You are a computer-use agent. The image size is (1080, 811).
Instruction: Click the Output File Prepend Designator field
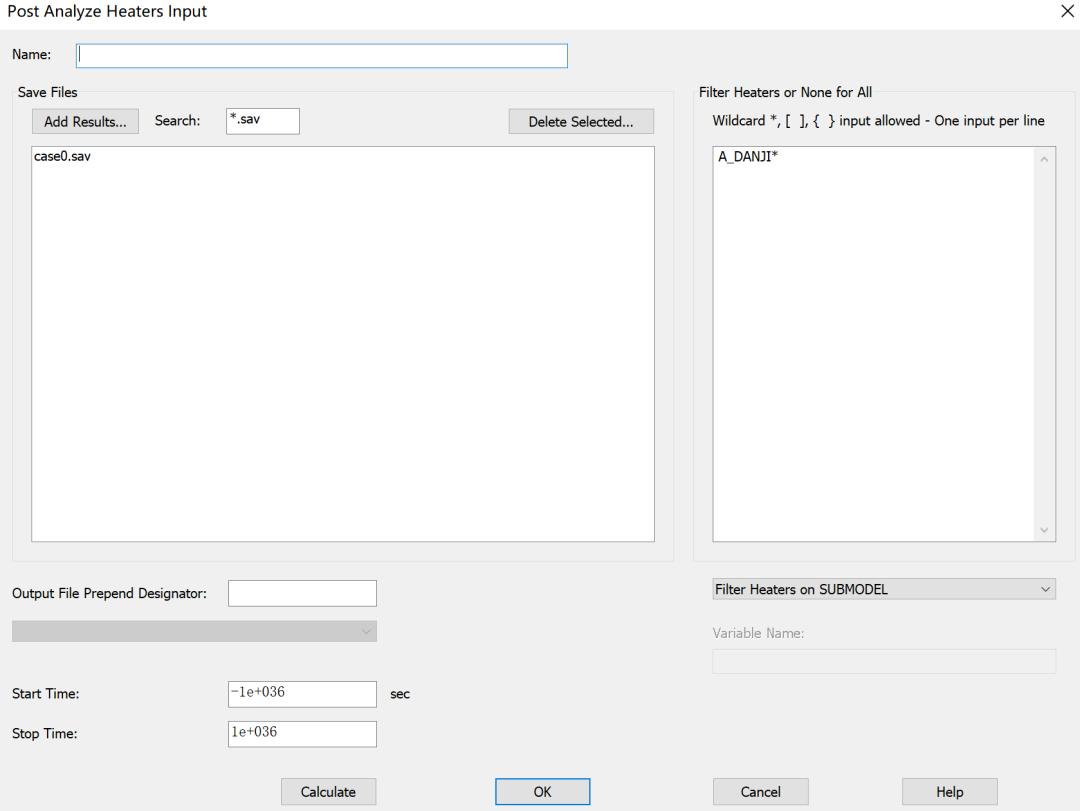302,593
